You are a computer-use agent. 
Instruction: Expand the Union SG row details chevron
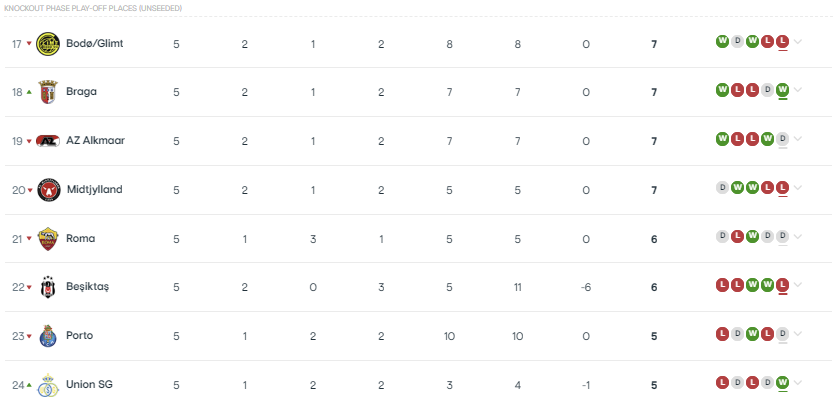pyautogui.click(x=797, y=382)
